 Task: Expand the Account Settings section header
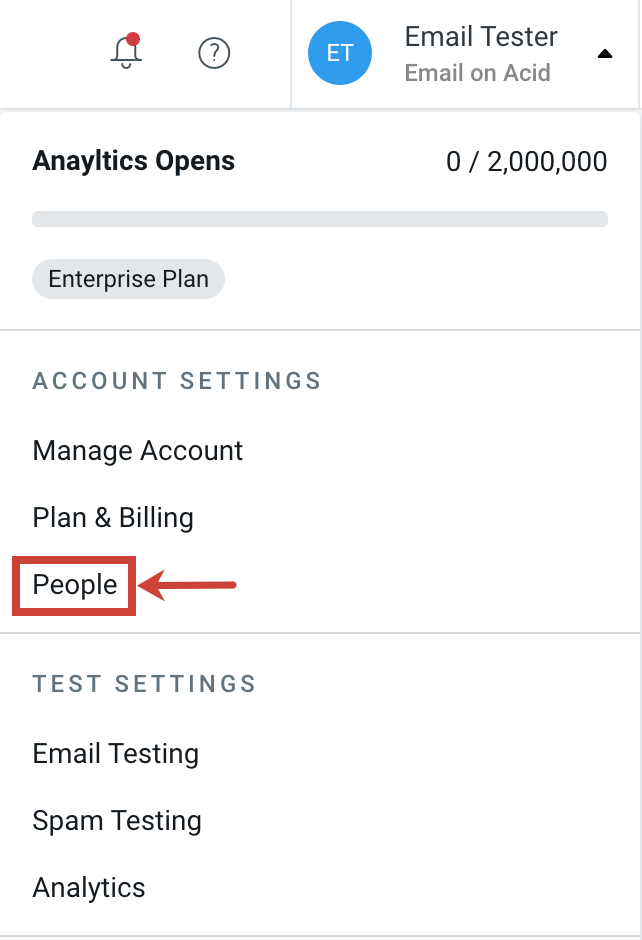pos(177,381)
